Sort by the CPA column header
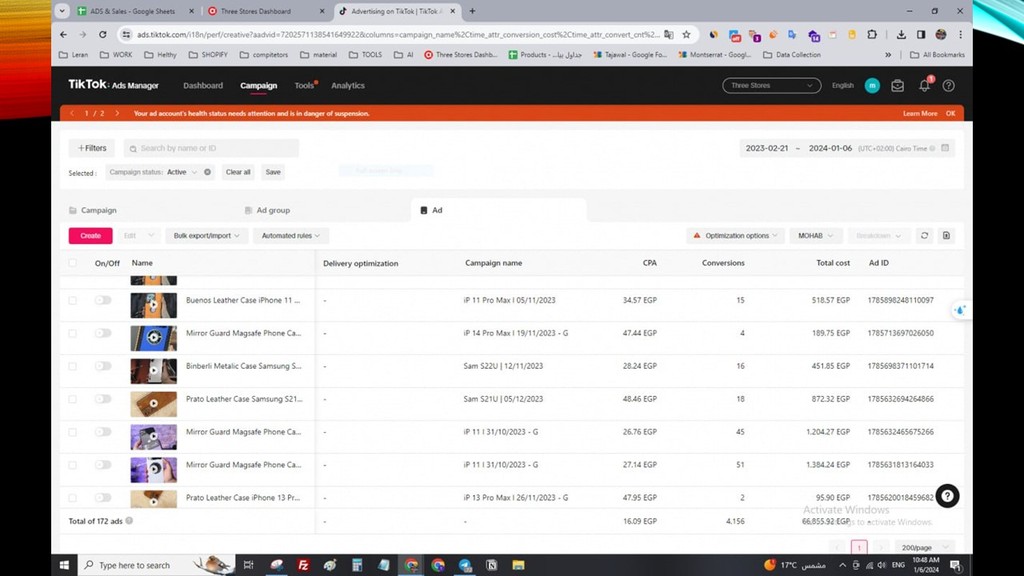 pos(649,263)
